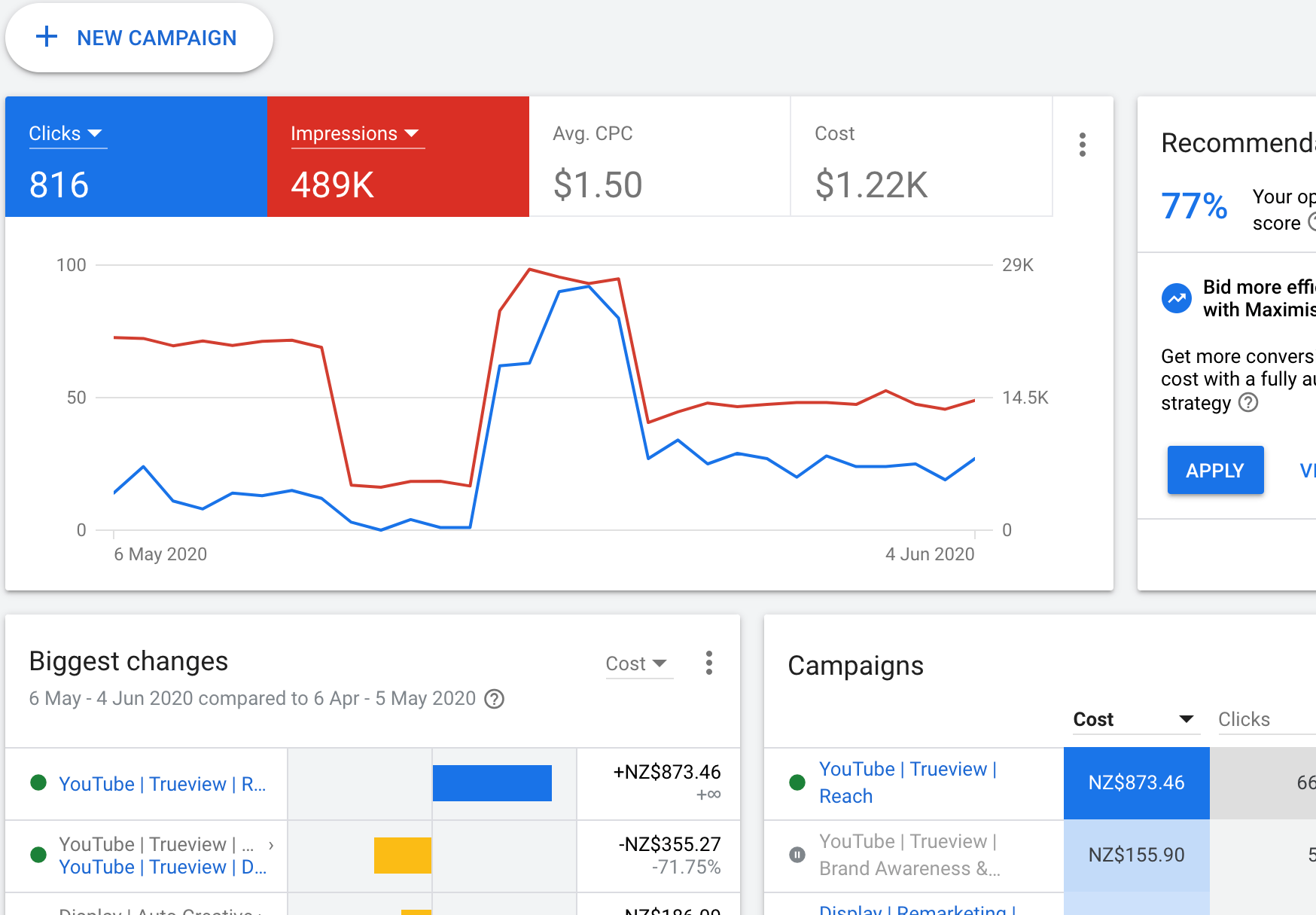Image resolution: width=1316 pixels, height=915 pixels.
Task: Click the Apply recommendation button
Action: tap(1215, 470)
